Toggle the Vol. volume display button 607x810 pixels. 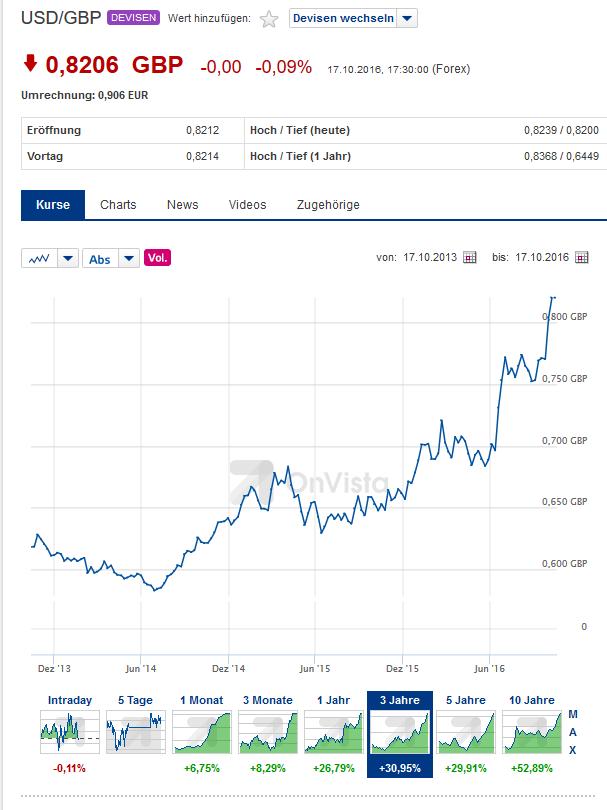[158, 257]
